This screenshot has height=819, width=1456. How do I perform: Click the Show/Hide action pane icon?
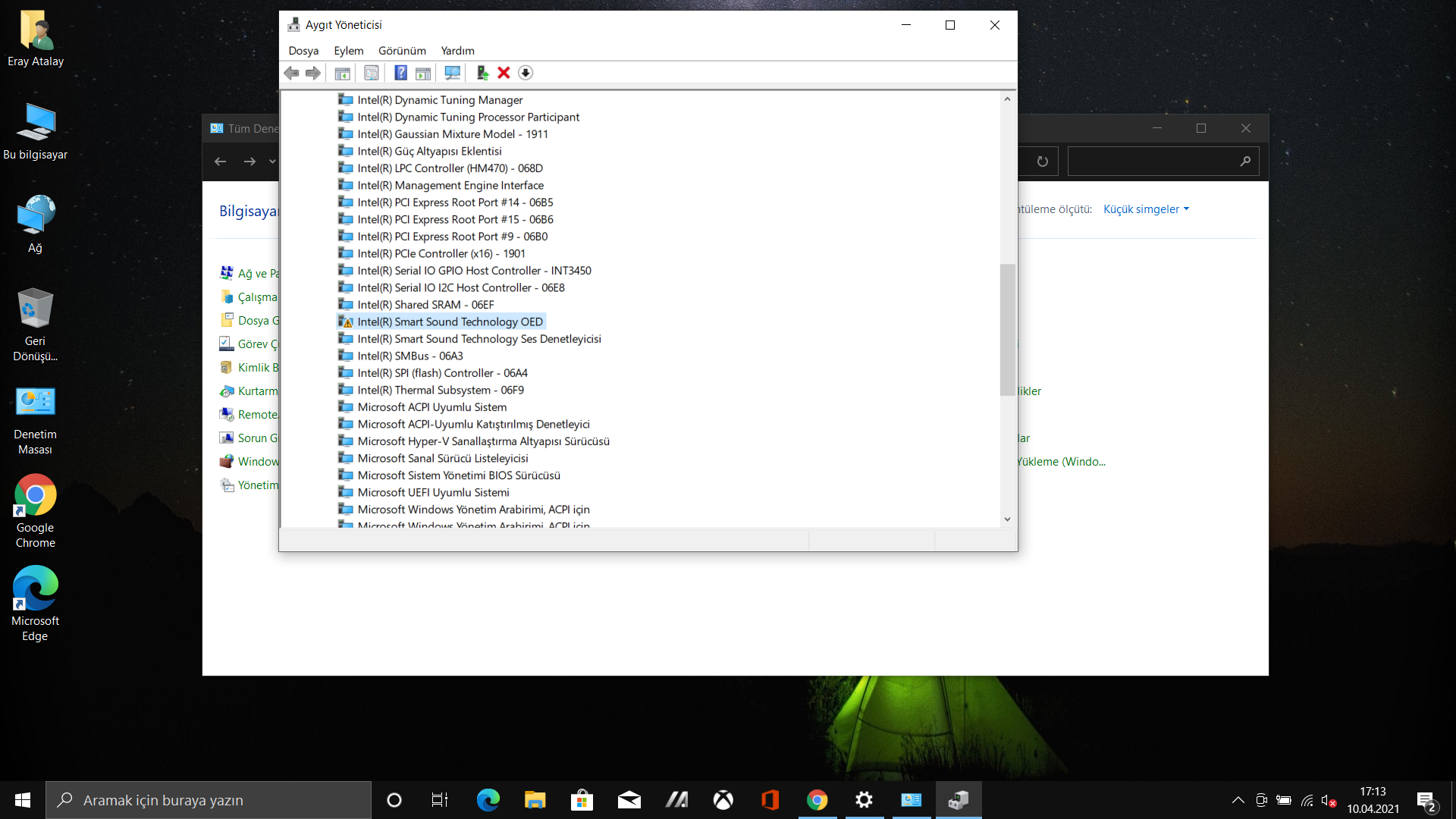423,73
